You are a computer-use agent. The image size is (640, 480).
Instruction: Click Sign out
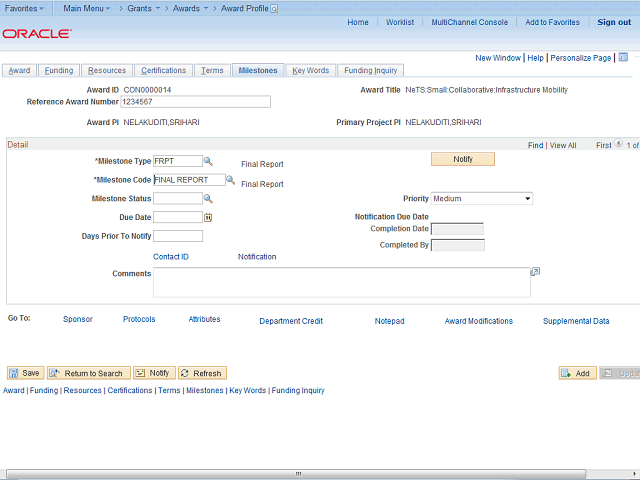pyautogui.click(x=614, y=22)
